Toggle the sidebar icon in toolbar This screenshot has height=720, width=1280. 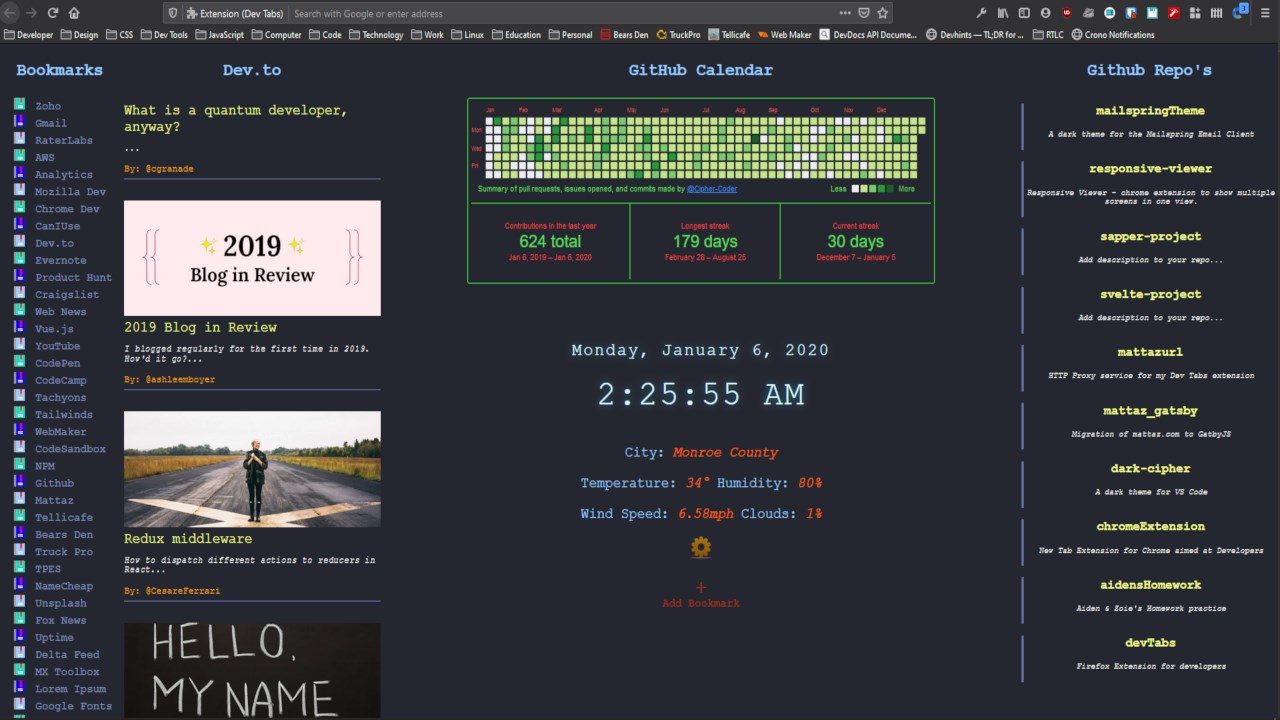point(1024,13)
